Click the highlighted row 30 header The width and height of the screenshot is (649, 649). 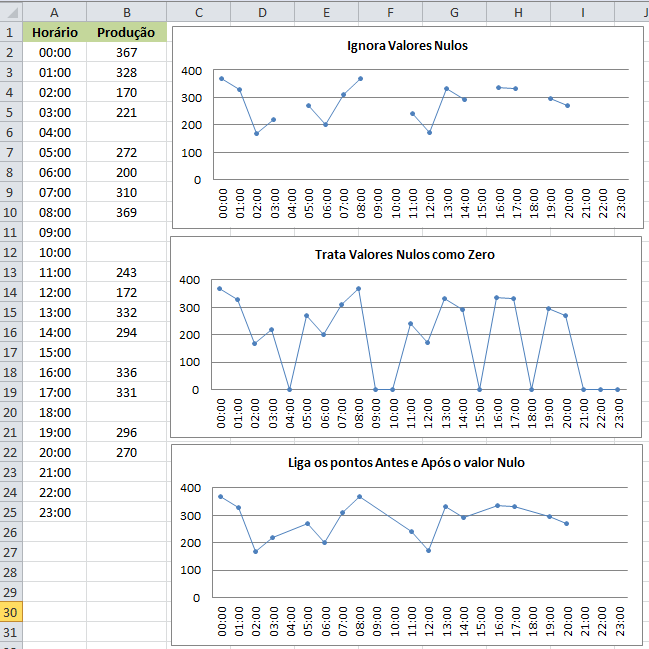pos(10,612)
